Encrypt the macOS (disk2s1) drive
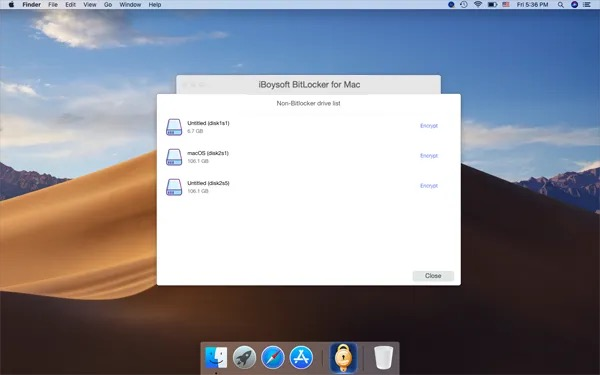 point(429,156)
